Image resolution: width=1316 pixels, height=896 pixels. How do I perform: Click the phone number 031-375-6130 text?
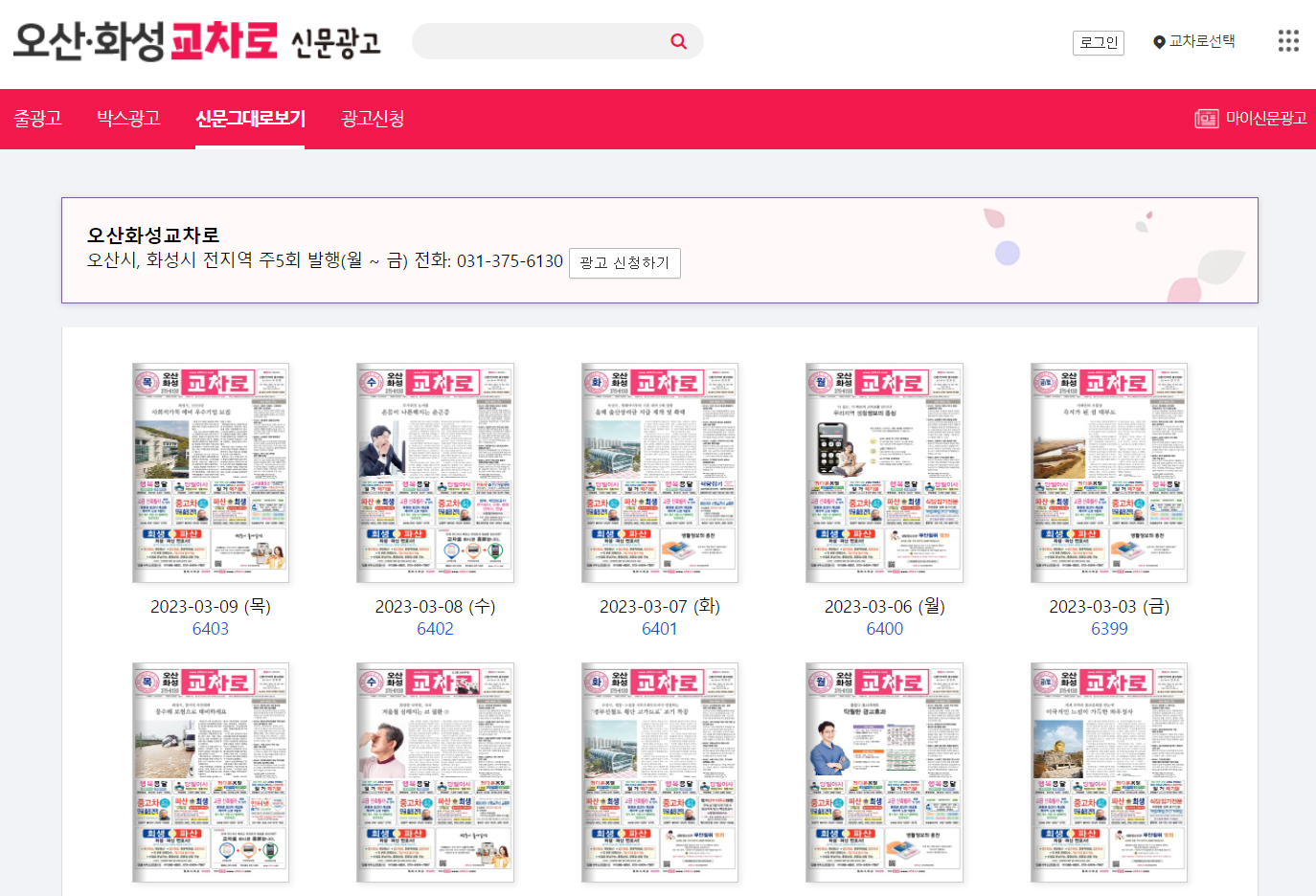(x=510, y=260)
